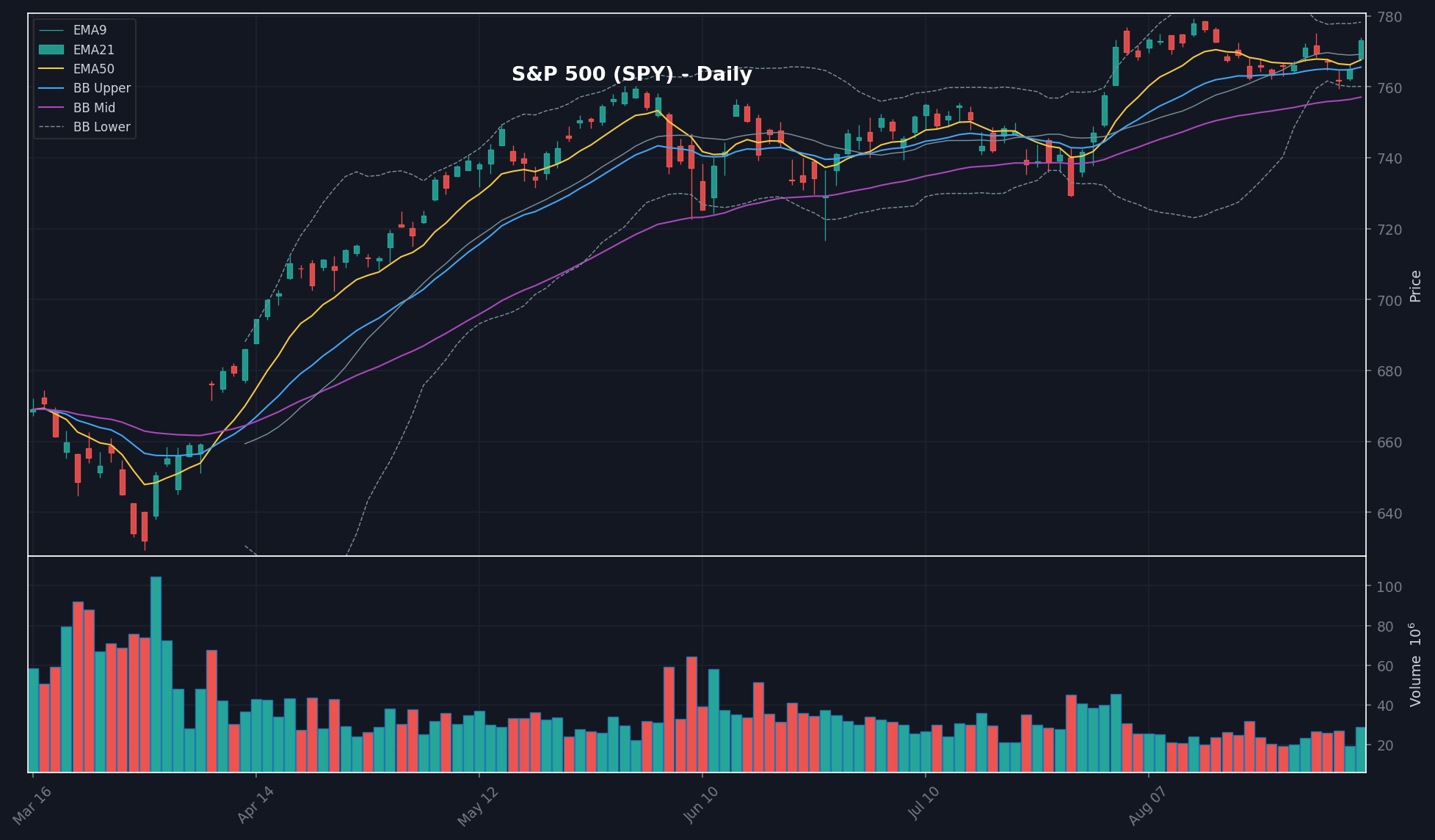Image resolution: width=1435 pixels, height=840 pixels.
Task: Click the Apr 14 date label
Action: [x=255, y=806]
